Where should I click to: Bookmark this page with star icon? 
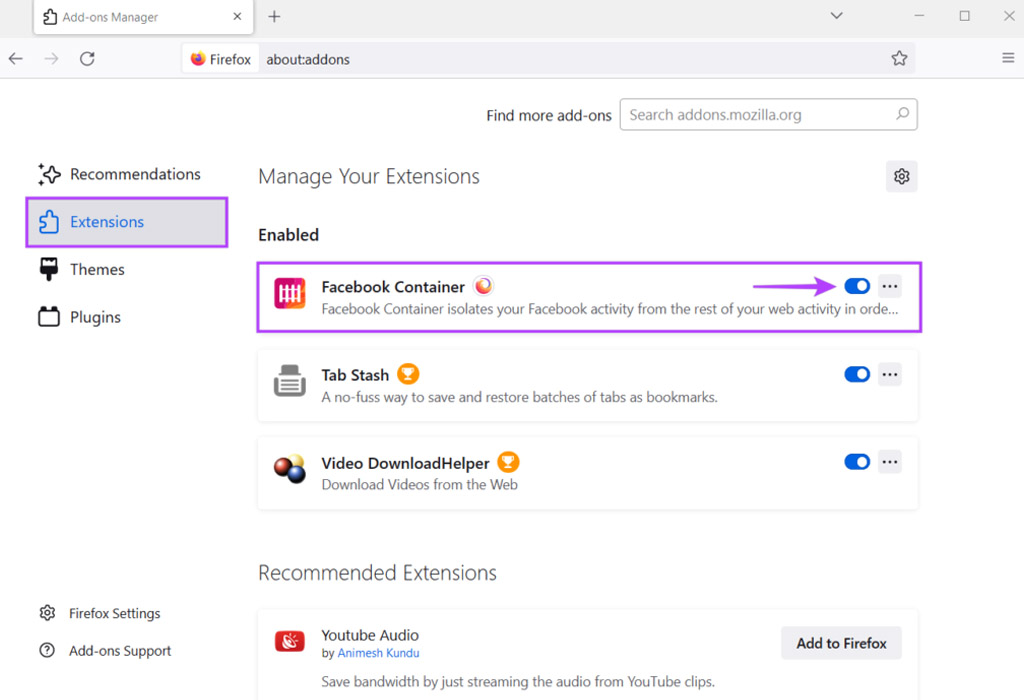(899, 59)
